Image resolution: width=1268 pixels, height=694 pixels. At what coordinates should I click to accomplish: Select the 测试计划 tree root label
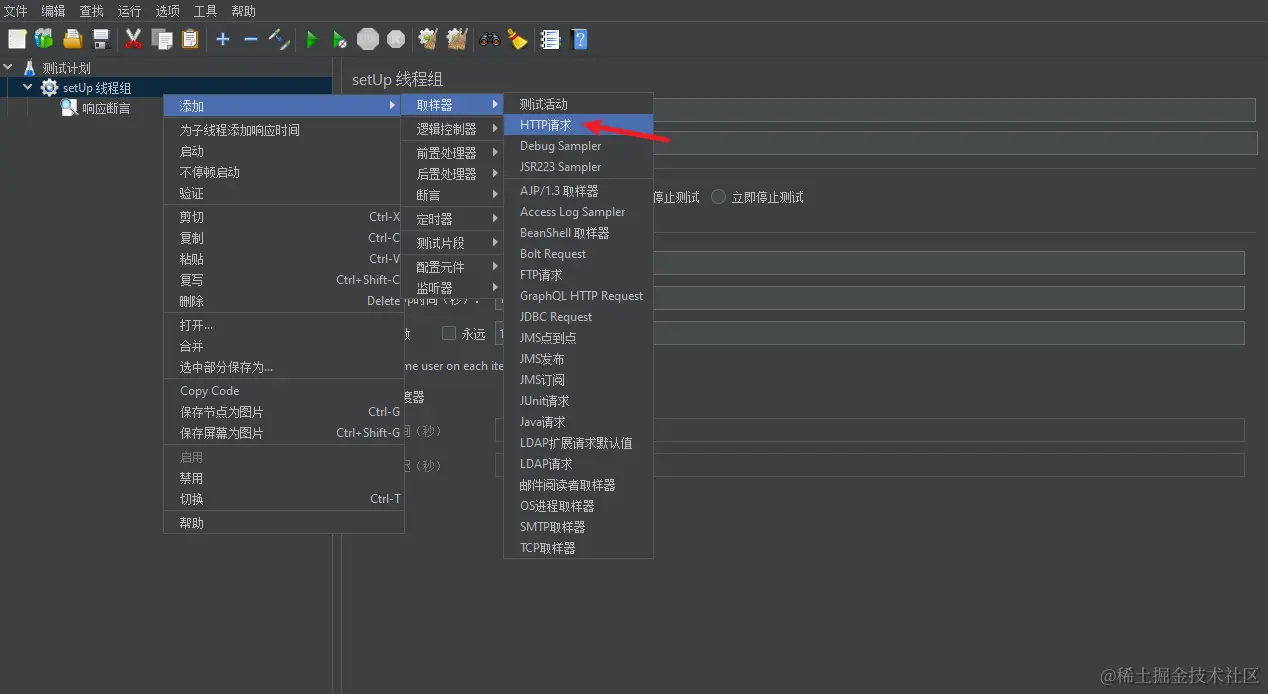(66, 68)
